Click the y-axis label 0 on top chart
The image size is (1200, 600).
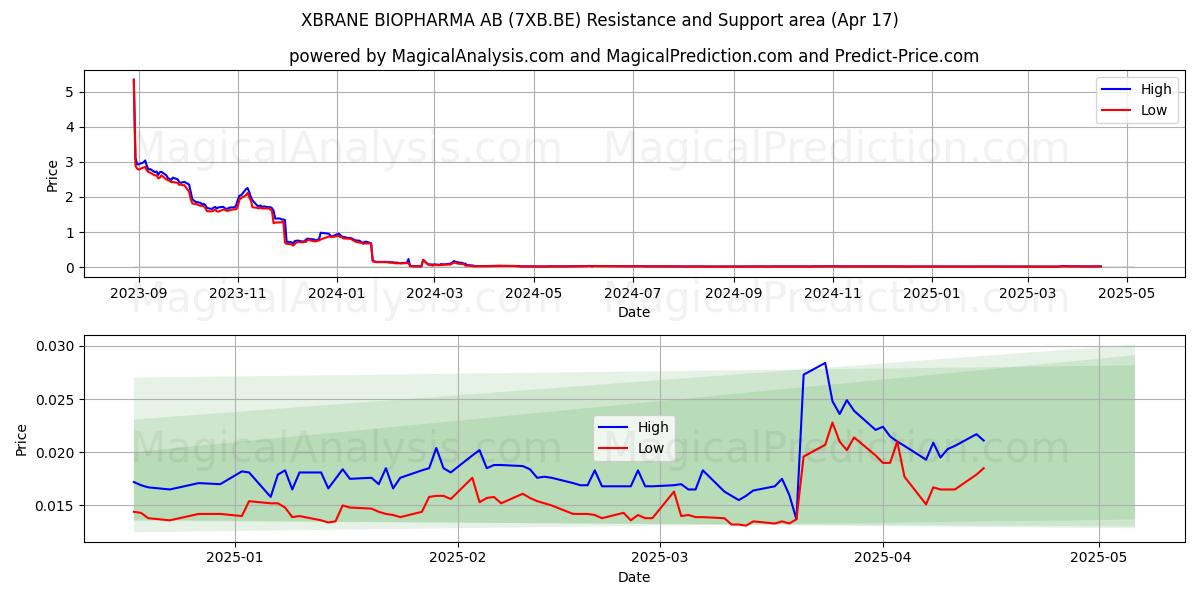pos(70,268)
